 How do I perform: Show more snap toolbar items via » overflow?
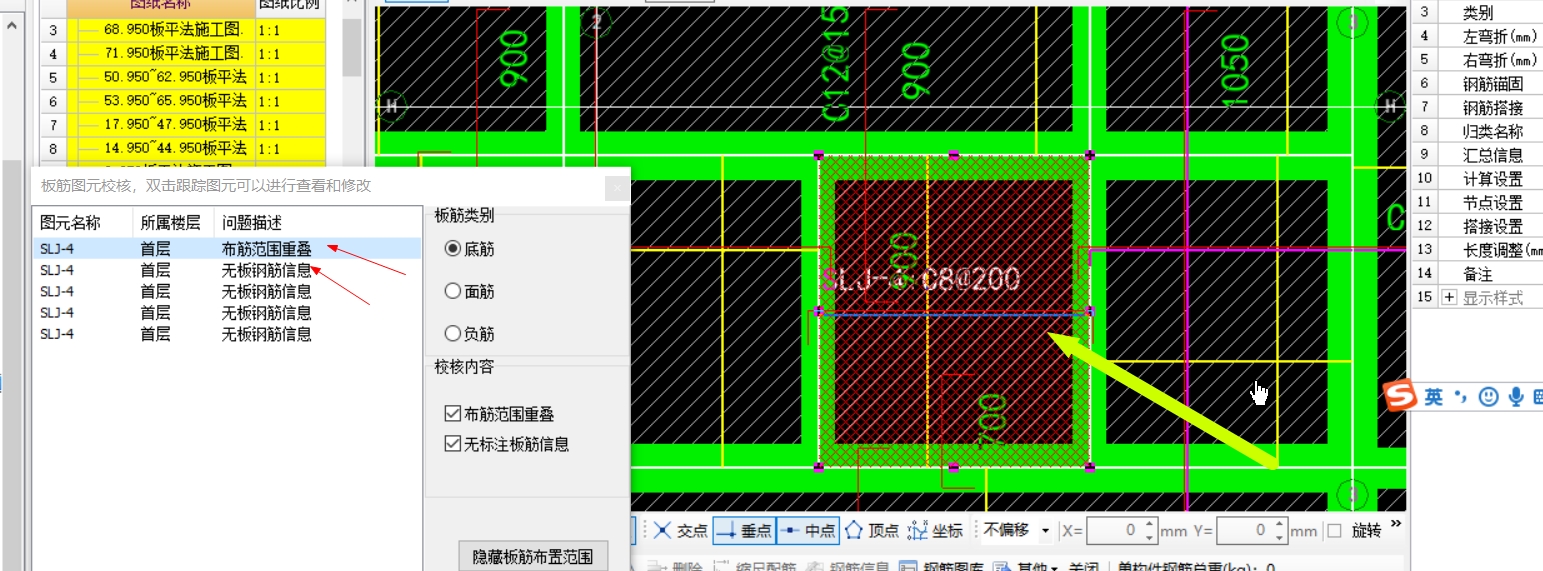(x=1396, y=524)
